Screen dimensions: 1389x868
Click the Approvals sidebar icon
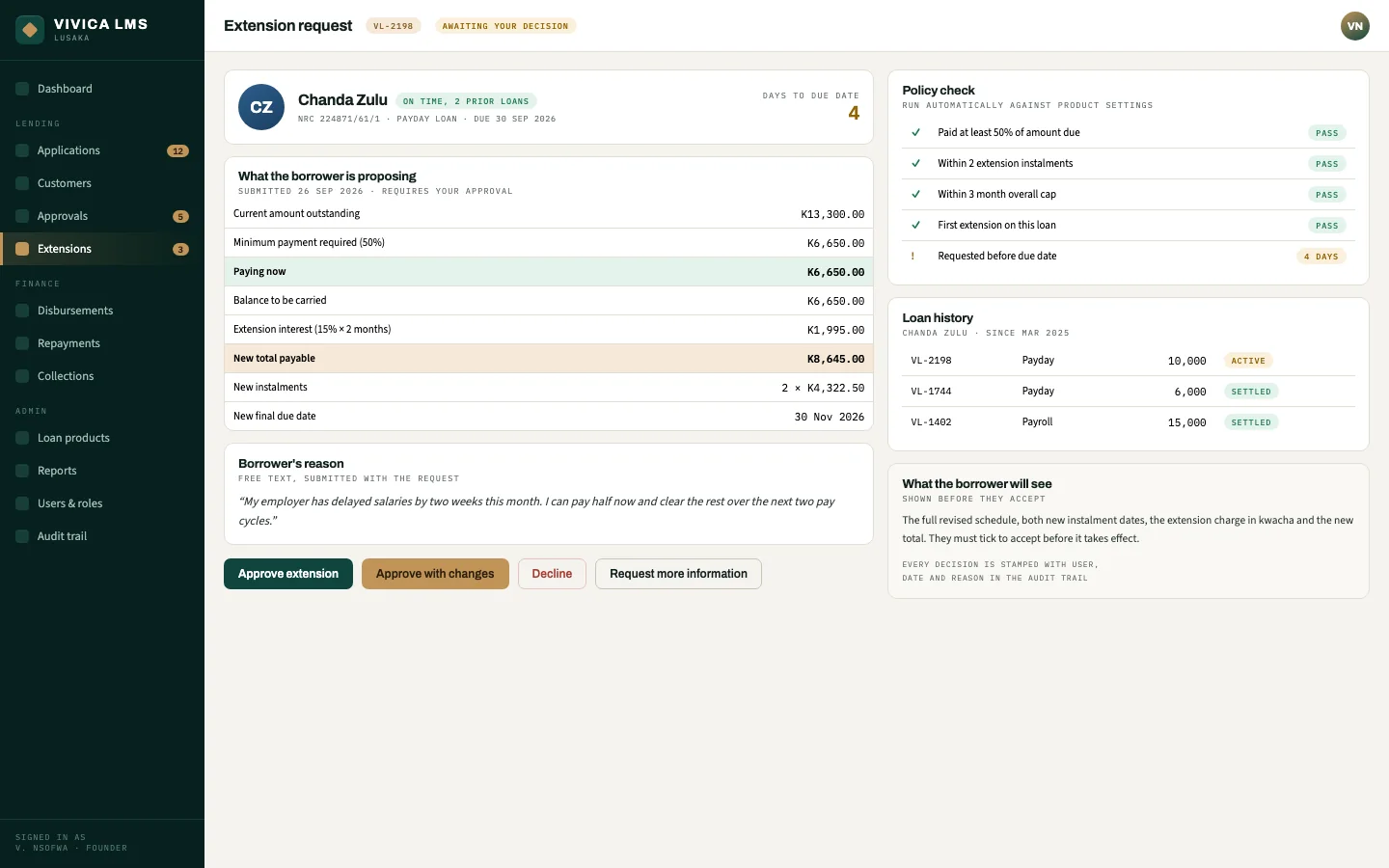pos(22,216)
